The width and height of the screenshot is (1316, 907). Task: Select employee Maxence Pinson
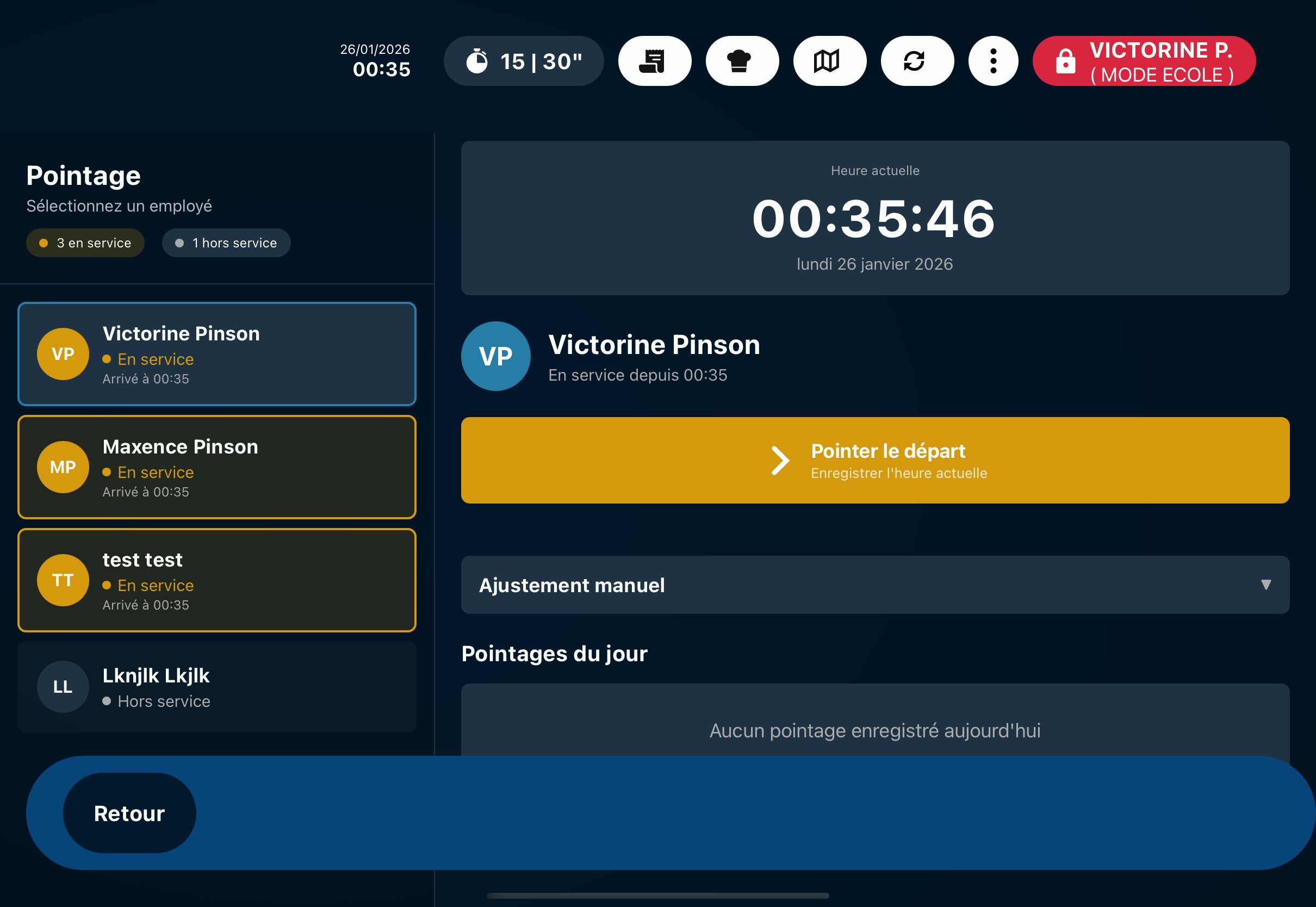point(216,467)
